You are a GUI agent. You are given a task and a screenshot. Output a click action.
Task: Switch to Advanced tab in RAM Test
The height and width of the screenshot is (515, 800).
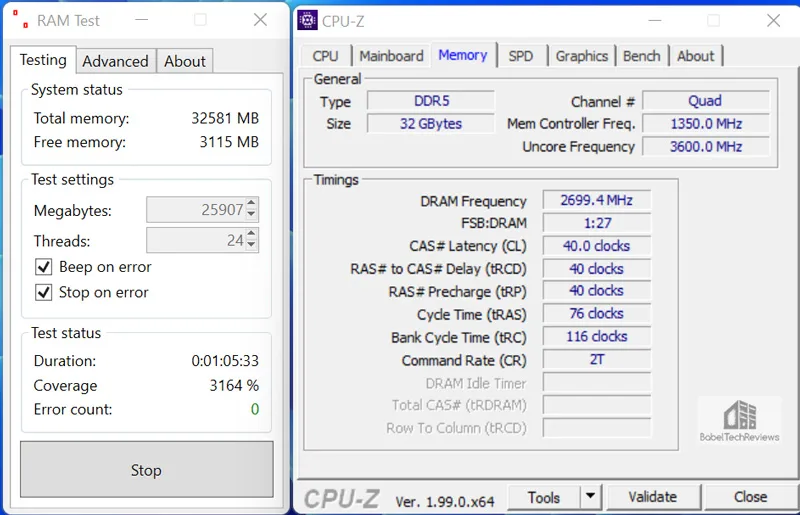point(115,61)
